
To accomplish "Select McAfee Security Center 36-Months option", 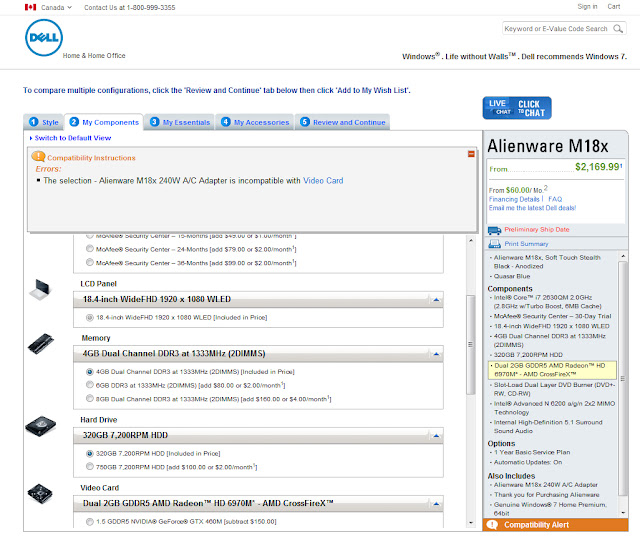I will click(90, 262).
